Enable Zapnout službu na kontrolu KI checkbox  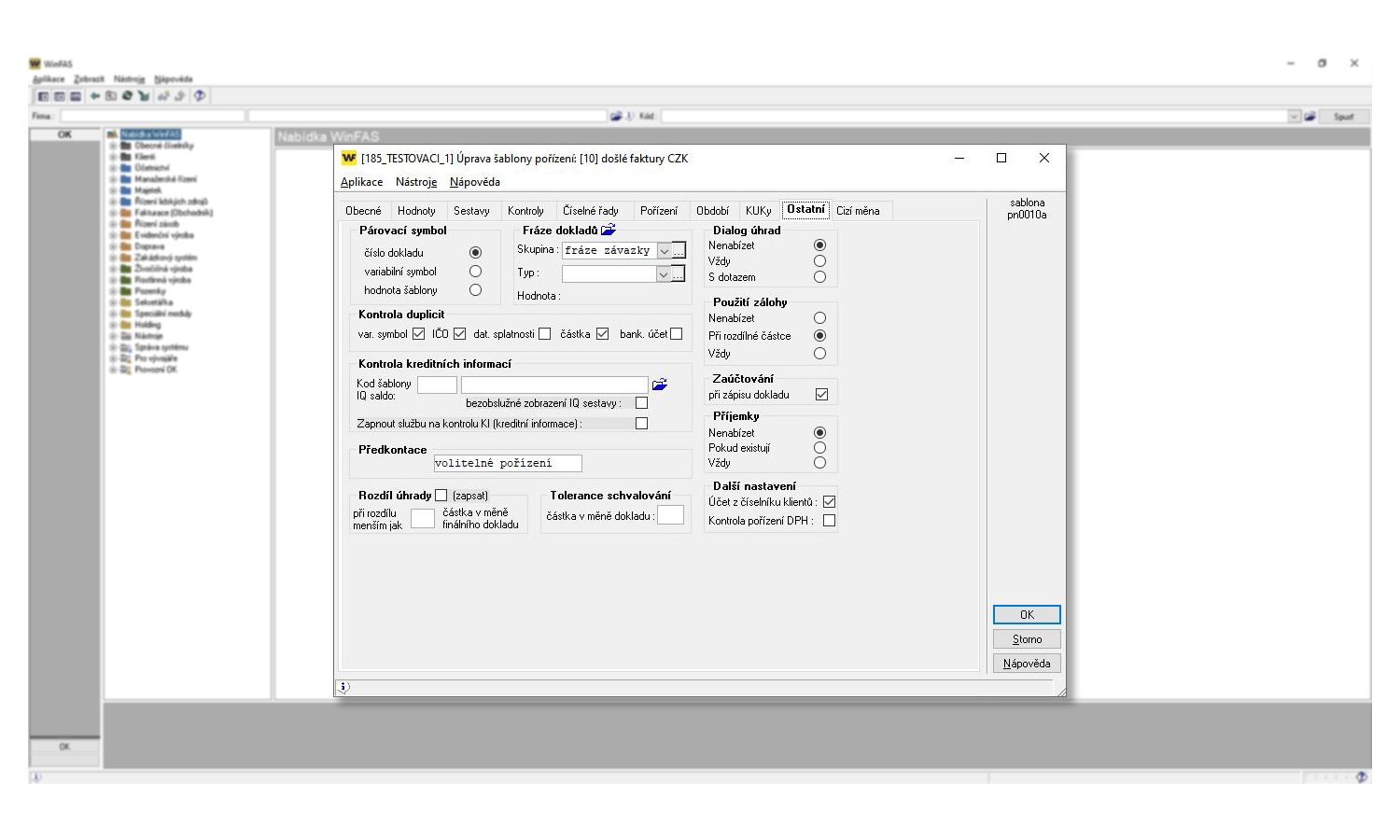coord(641,424)
